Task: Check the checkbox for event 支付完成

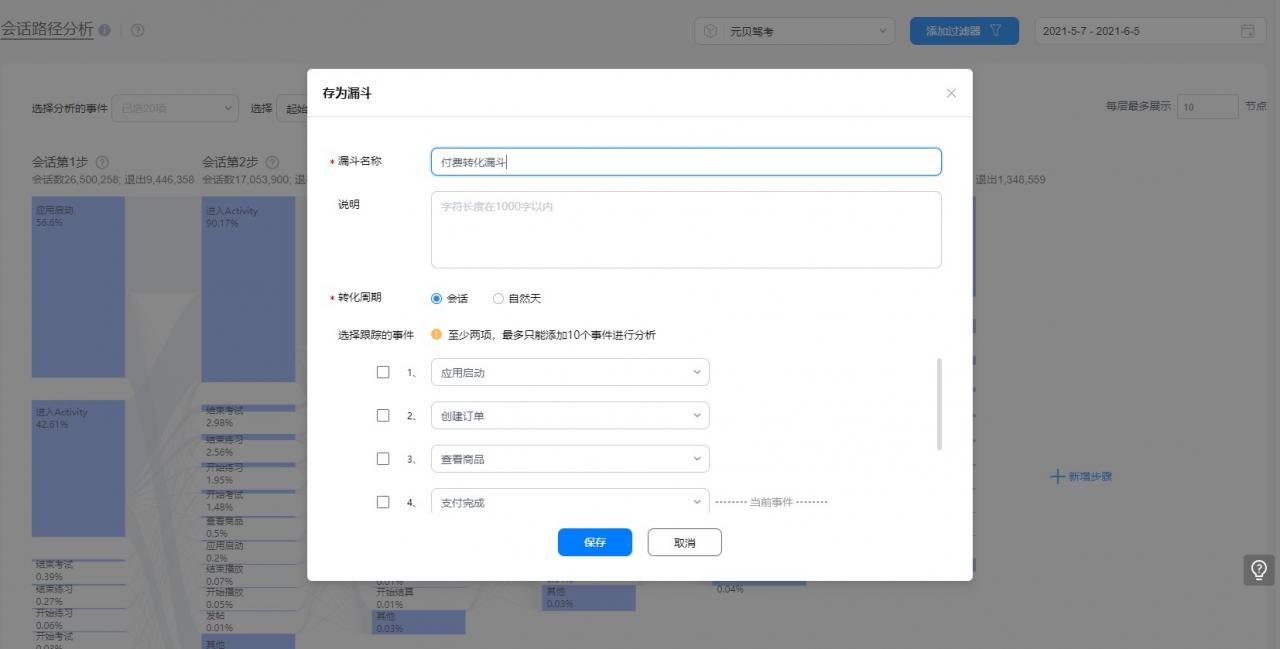Action: (383, 502)
